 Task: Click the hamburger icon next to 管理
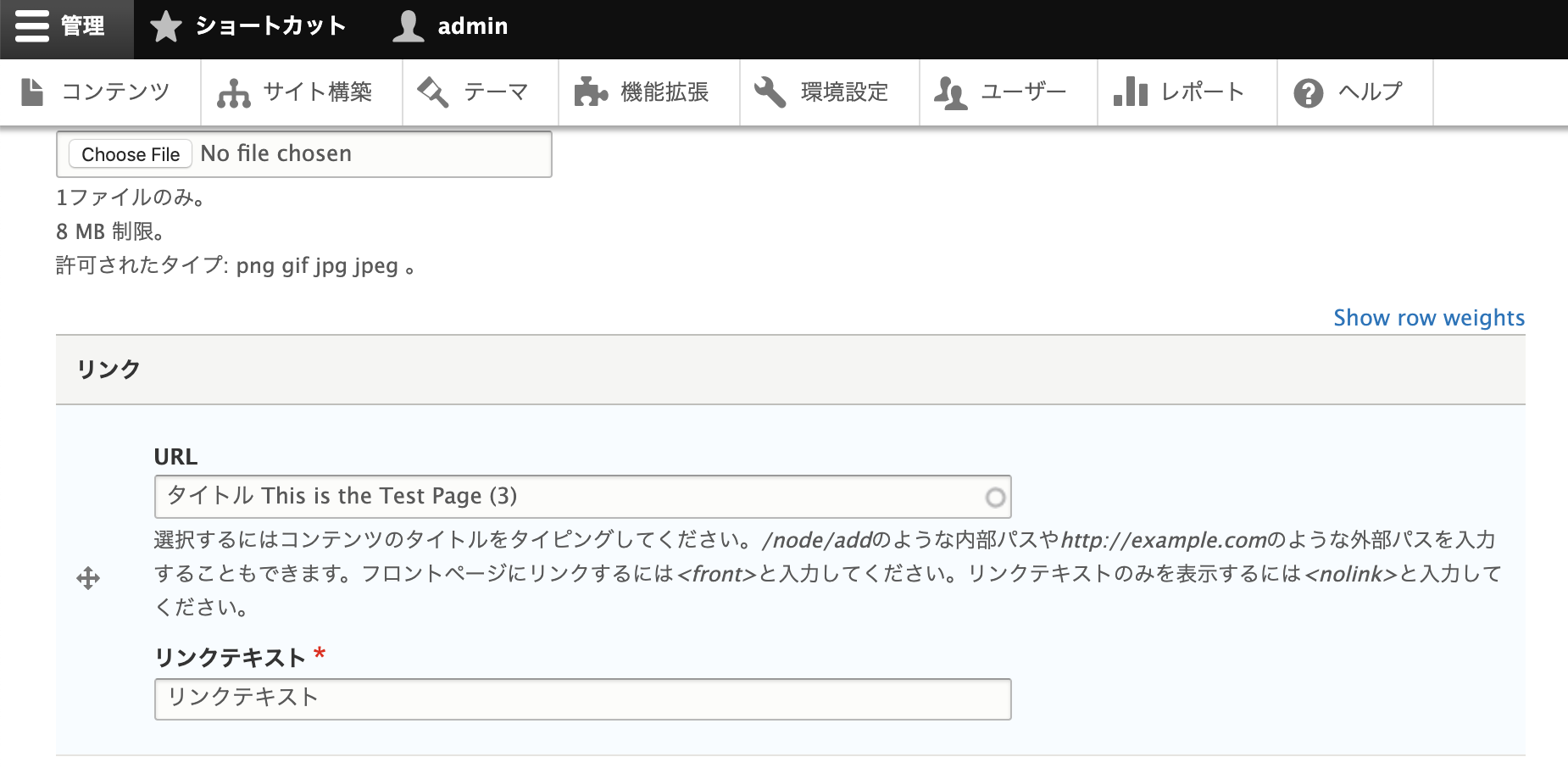(31, 25)
